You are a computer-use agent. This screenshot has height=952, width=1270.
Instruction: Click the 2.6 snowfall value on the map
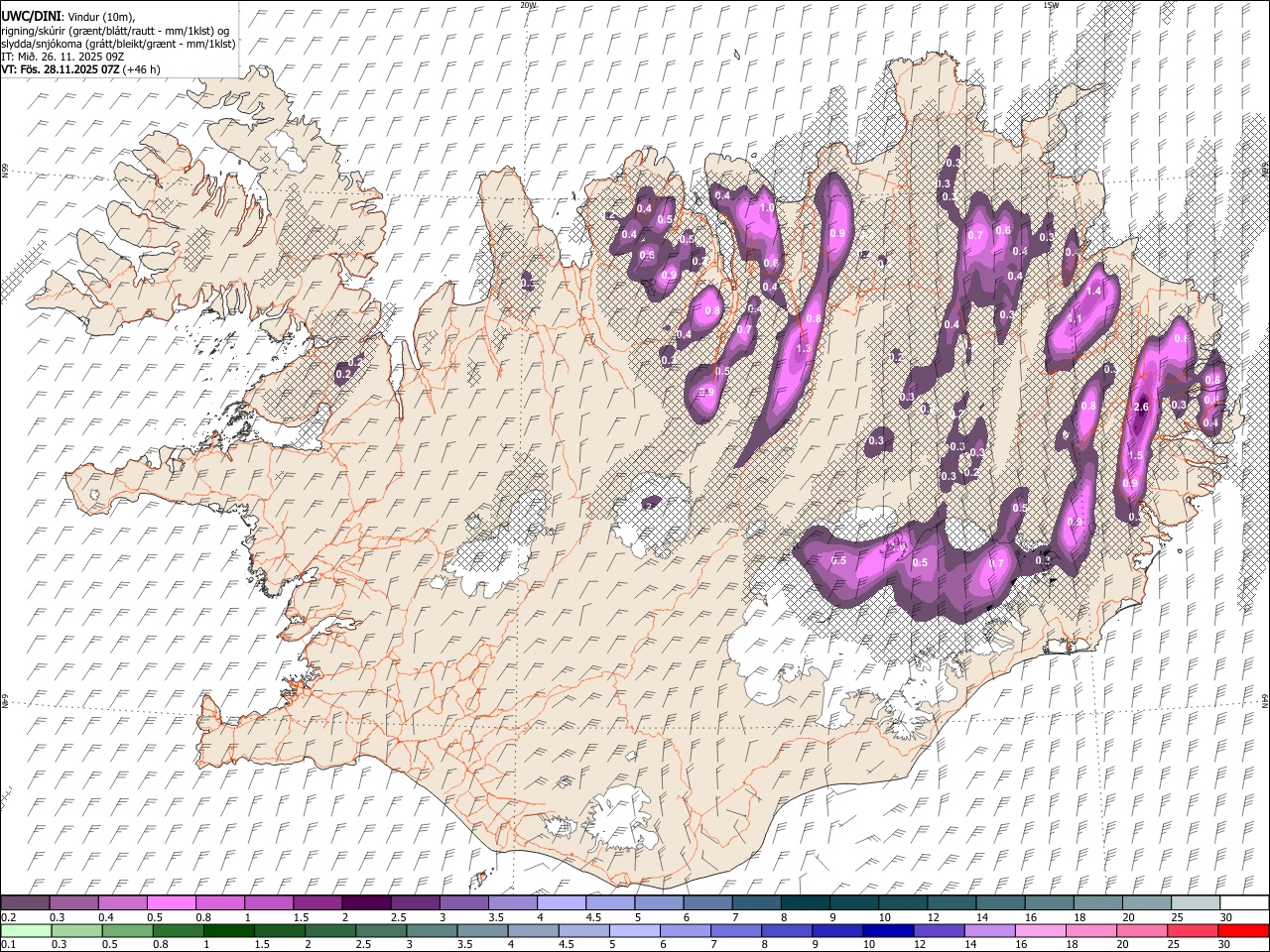(x=1140, y=408)
